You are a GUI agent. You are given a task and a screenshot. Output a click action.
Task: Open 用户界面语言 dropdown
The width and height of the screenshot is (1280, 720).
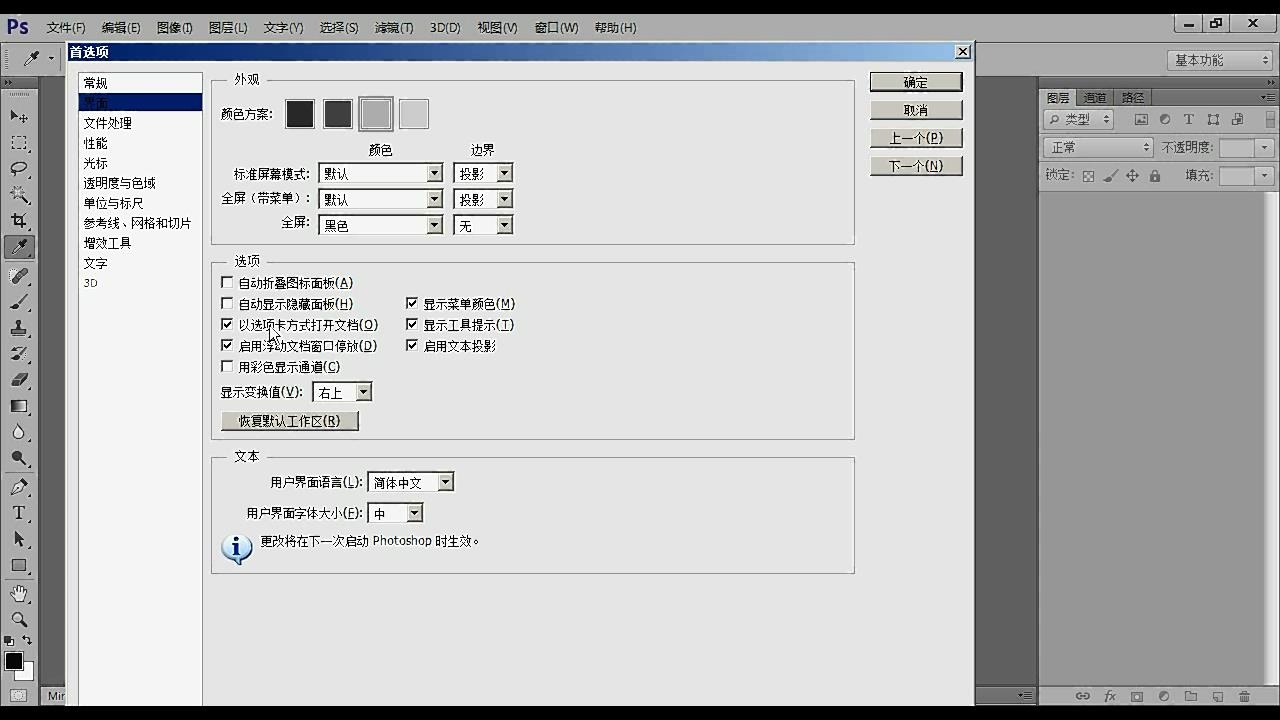click(x=410, y=482)
